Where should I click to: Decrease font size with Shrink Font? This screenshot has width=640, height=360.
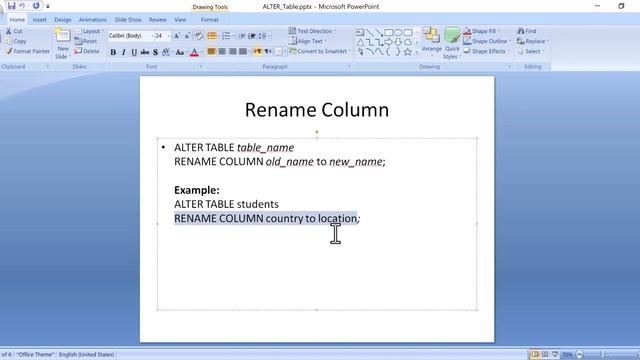187,36
